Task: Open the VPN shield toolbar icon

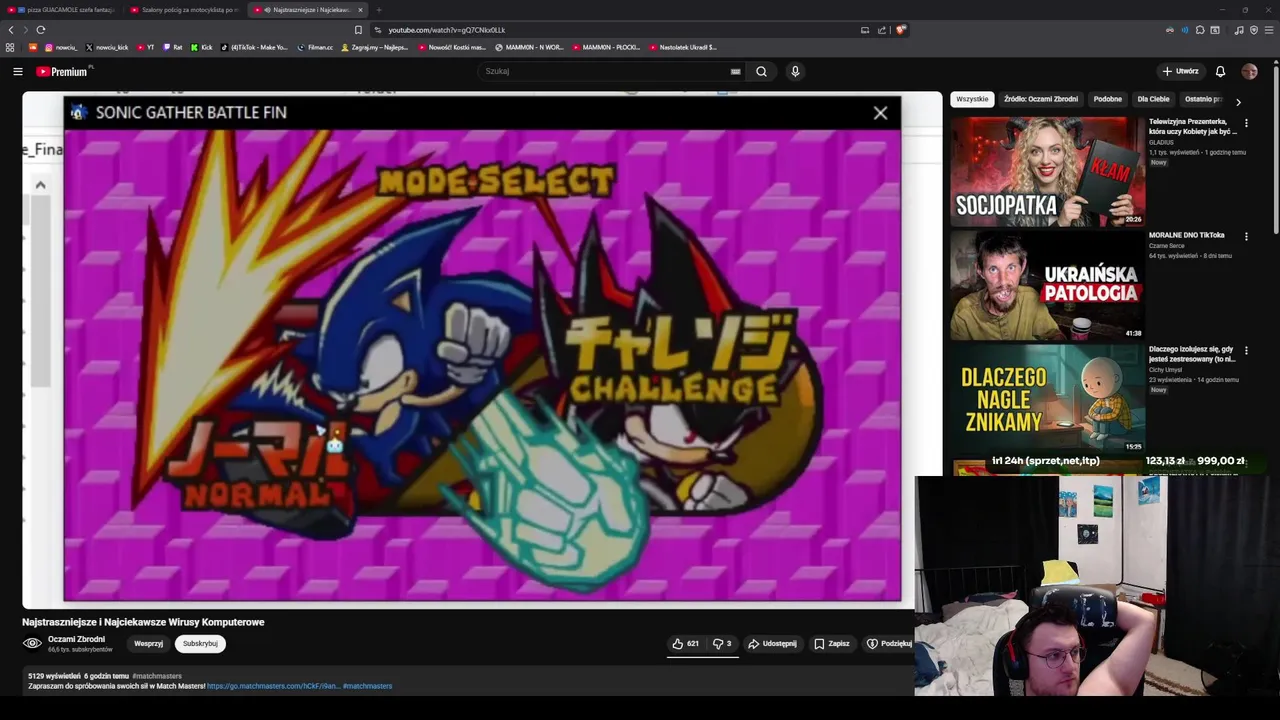Action: click(x=1254, y=30)
